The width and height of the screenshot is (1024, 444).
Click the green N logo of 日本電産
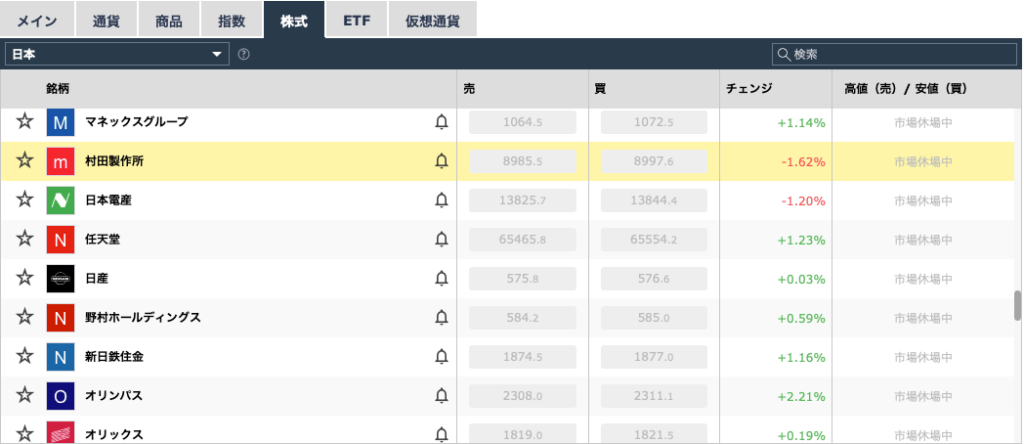(60, 200)
